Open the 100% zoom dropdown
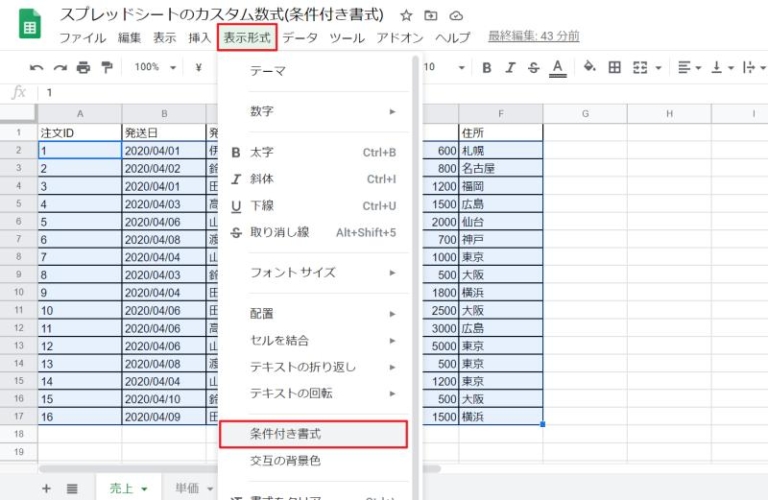This screenshot has height=500, width=768. coord(155,68)
